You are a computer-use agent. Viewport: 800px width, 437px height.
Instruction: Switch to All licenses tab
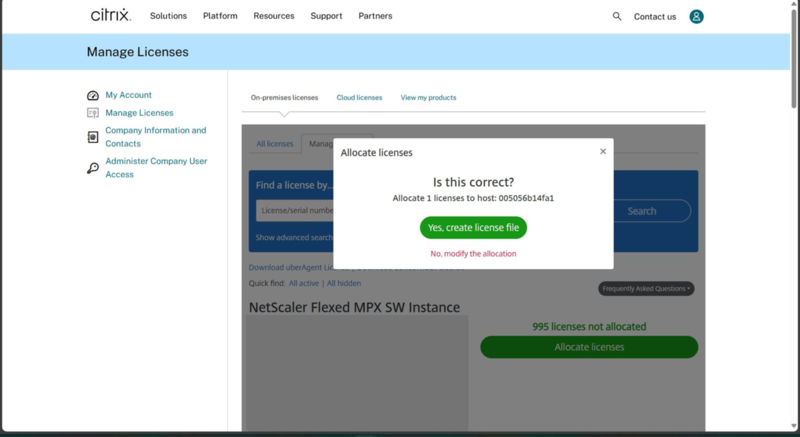pos(274,144)
